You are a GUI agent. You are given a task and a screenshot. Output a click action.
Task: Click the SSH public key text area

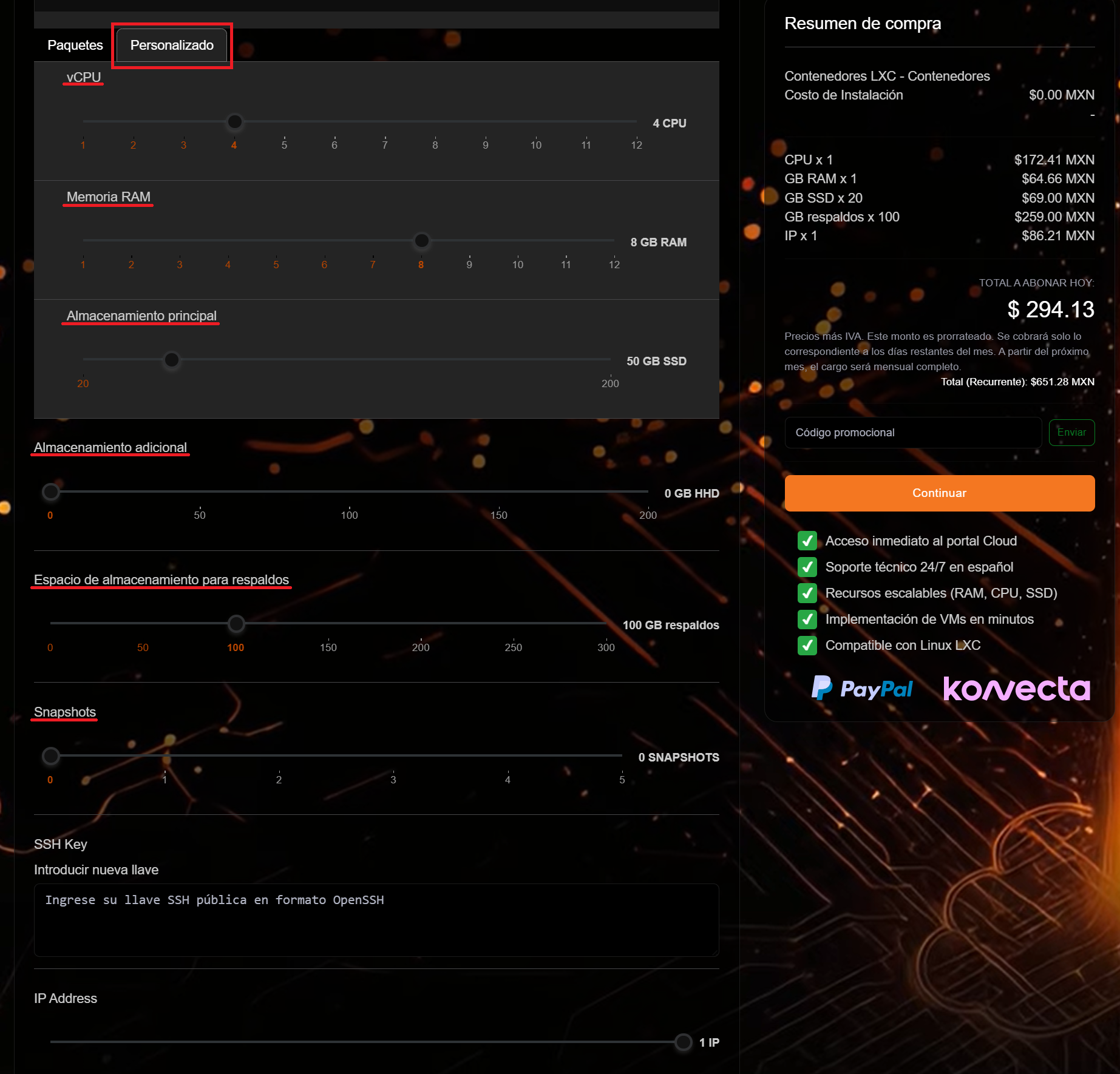[x=376, y=920]
